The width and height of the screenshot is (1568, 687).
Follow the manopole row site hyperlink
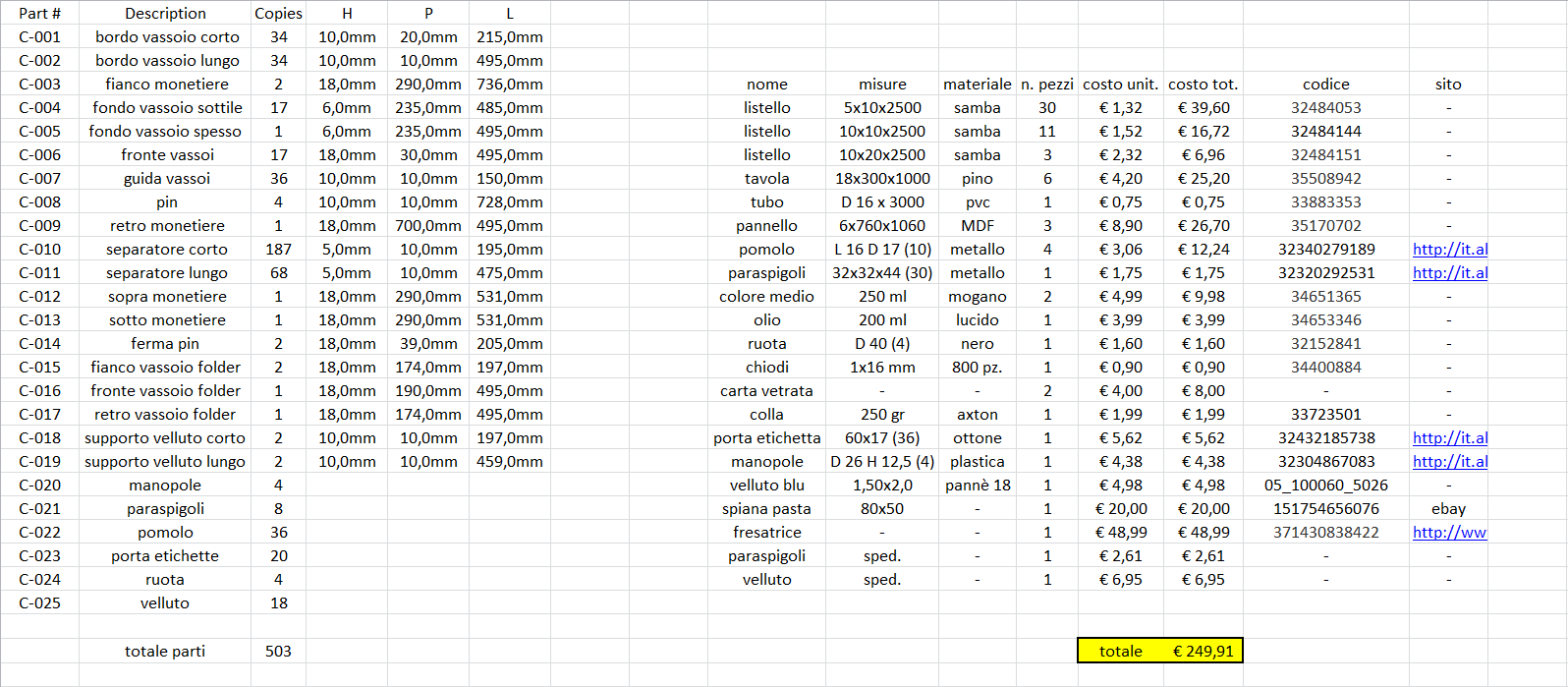1449,462
